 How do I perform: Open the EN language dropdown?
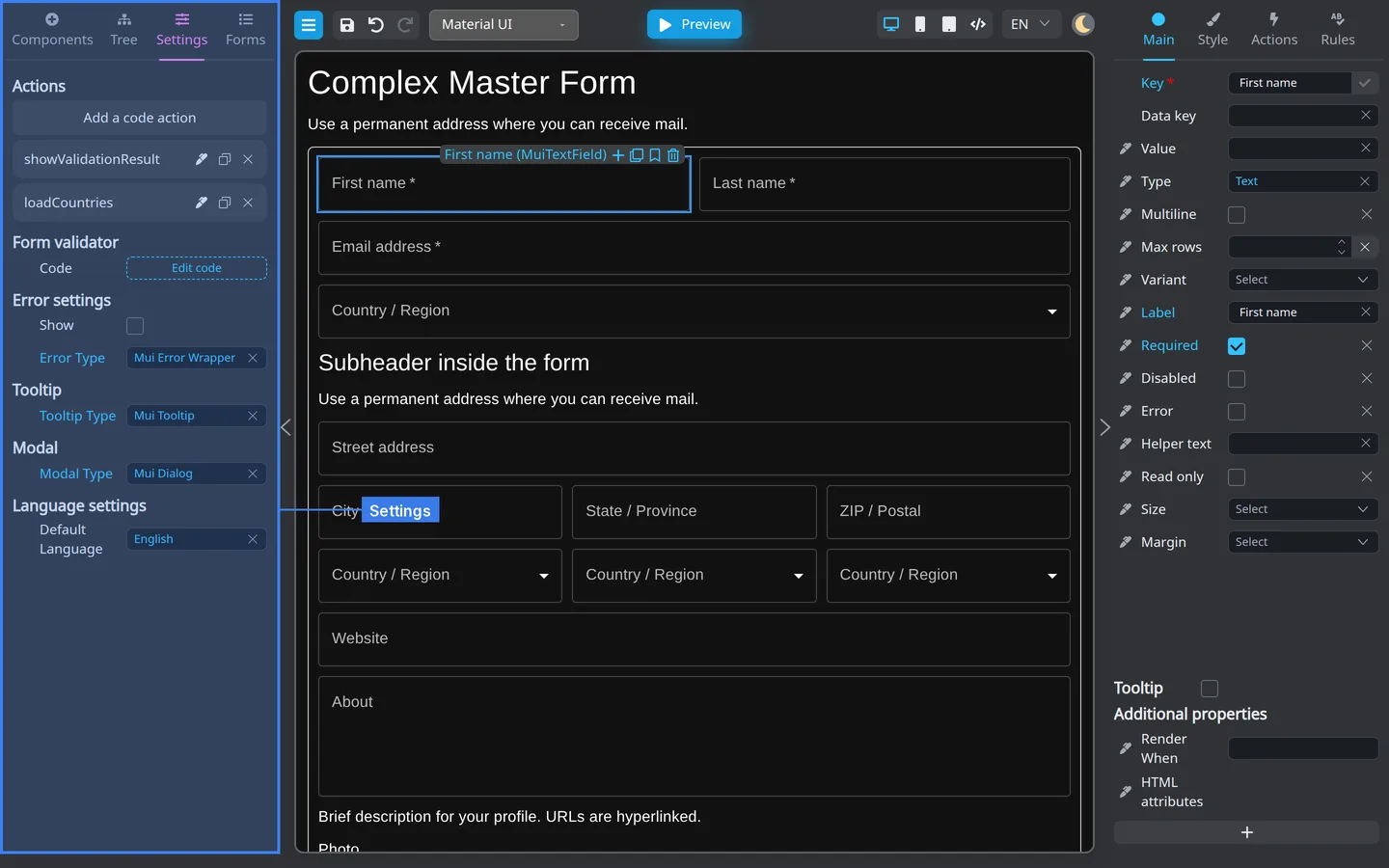1030,24
